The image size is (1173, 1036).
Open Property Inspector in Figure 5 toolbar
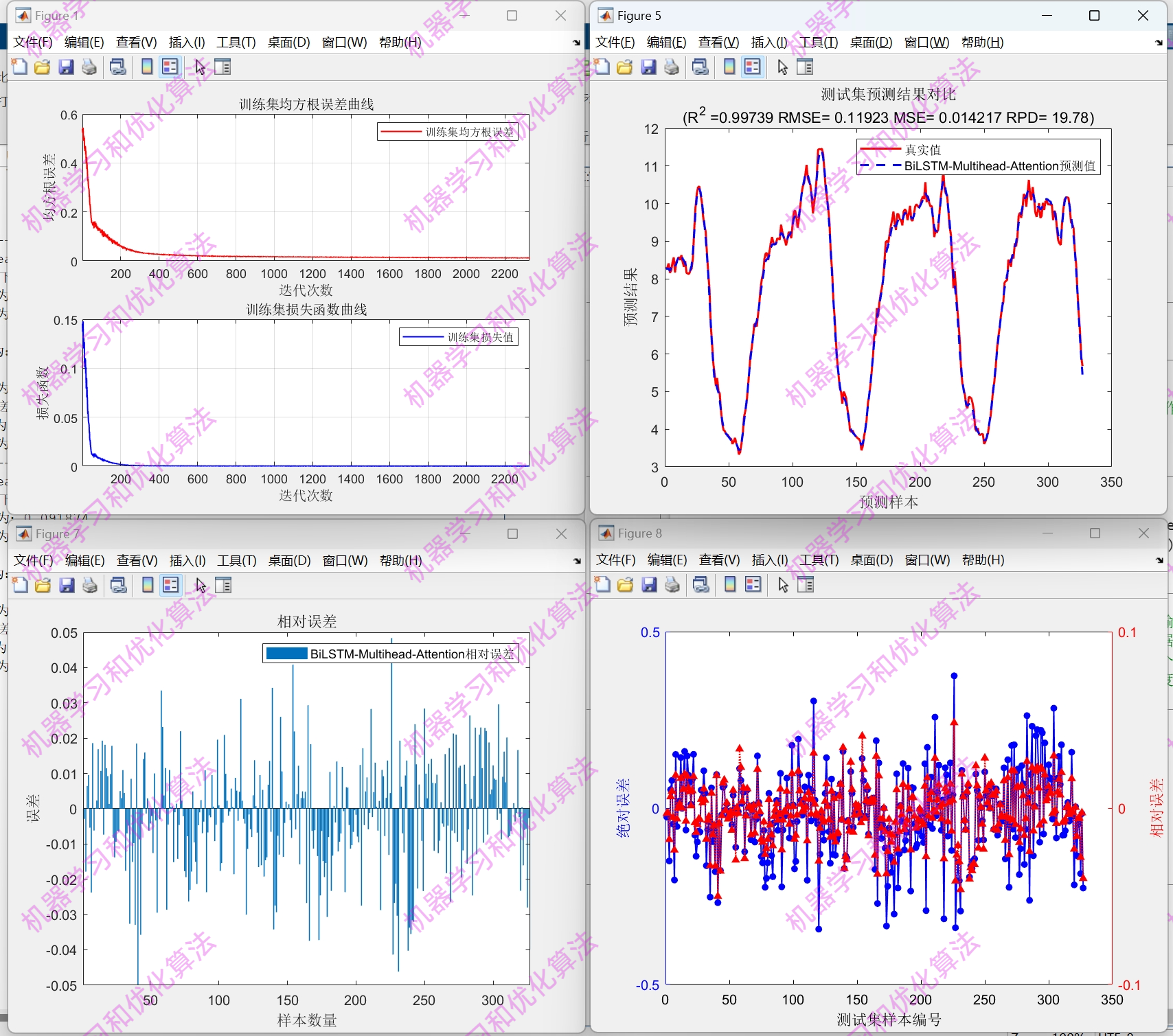point(805,67)
